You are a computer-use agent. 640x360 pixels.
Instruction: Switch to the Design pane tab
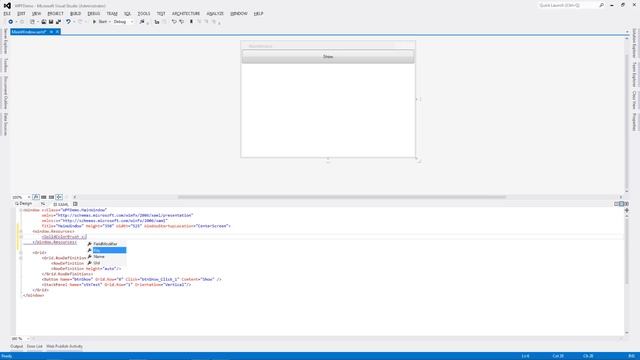tap(24, 204)
